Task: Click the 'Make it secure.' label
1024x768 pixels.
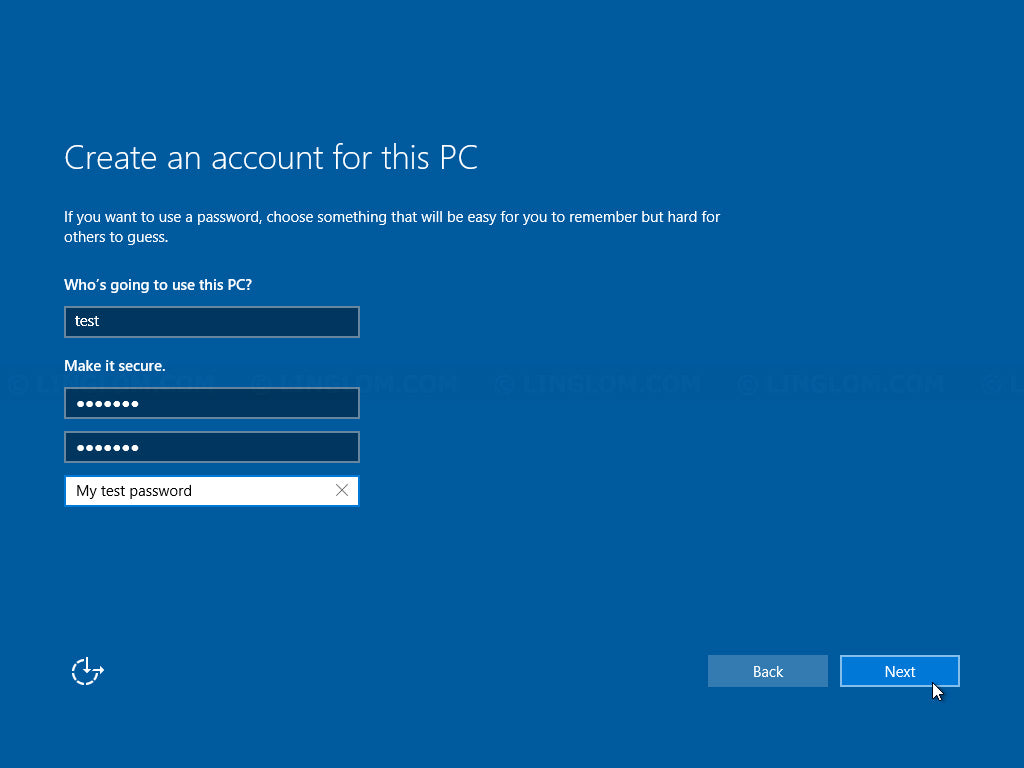Action: pyautogui.click(x=115, y=366)
